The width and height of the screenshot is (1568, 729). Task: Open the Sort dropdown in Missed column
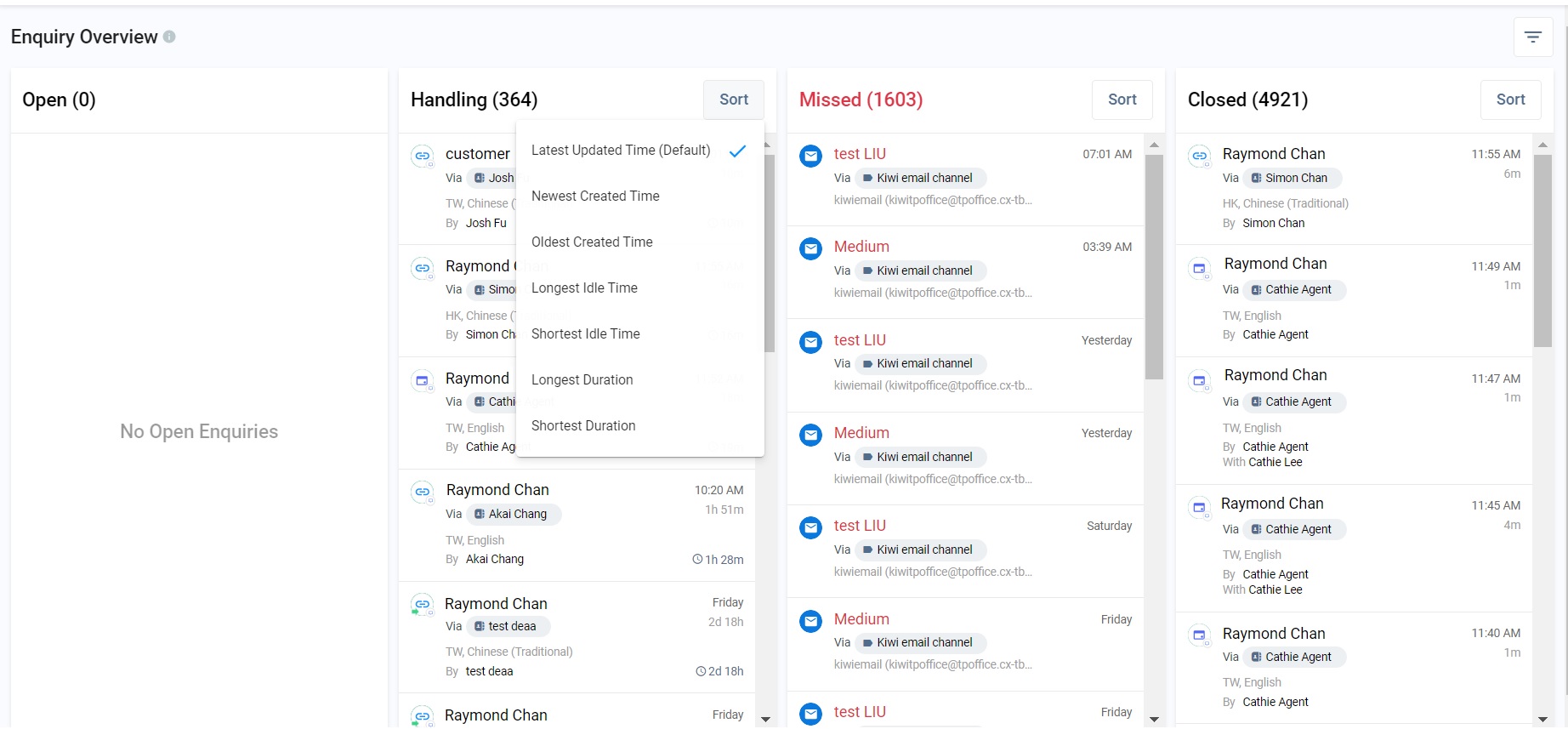[1122, 100]
